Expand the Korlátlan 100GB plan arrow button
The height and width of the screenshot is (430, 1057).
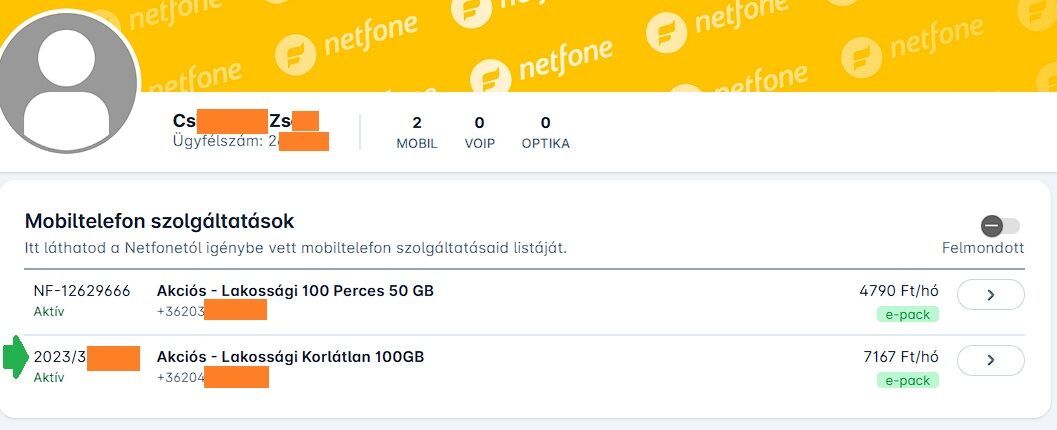[x=990, y=360]
